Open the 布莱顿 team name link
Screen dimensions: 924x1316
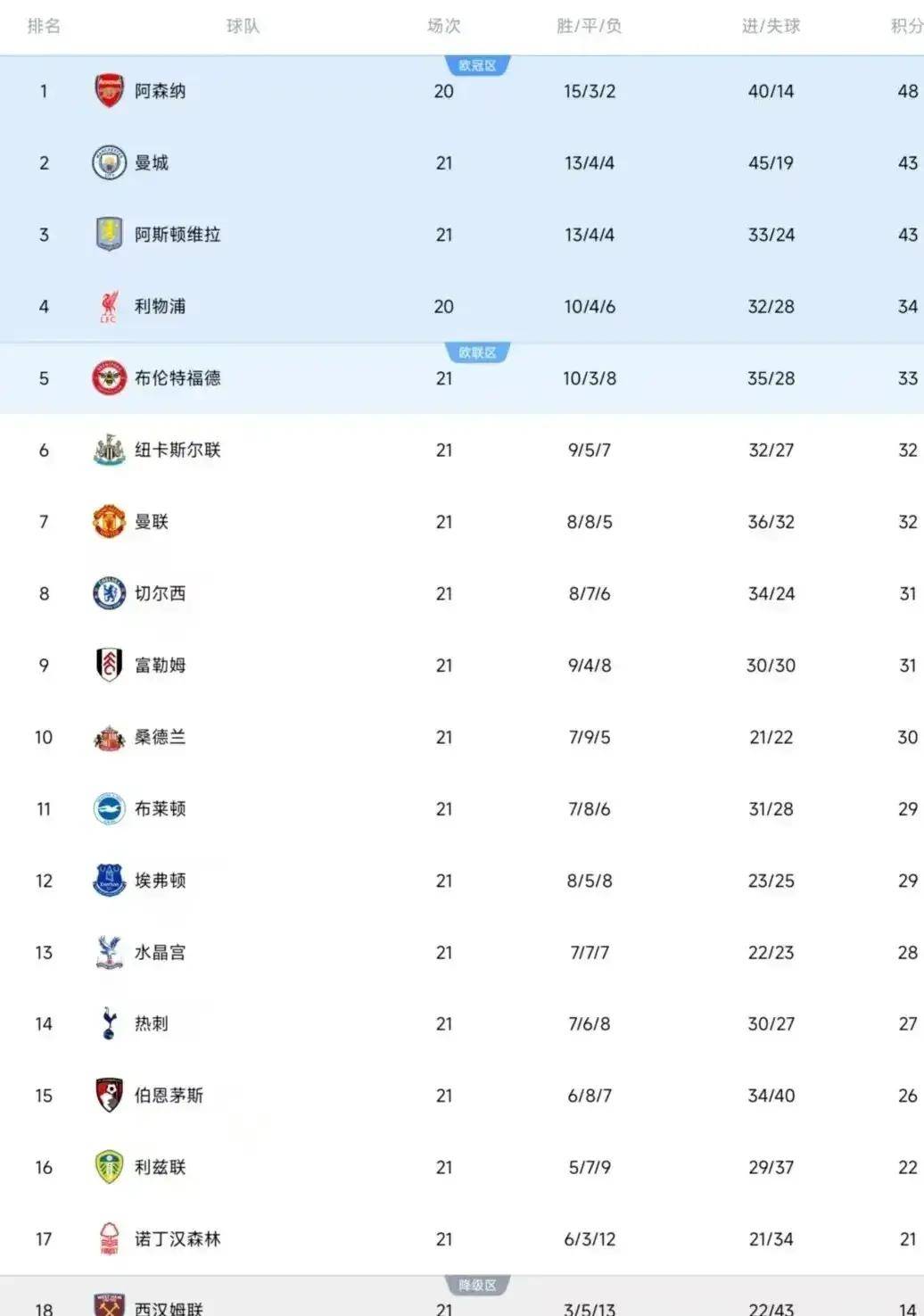[161, 809]
